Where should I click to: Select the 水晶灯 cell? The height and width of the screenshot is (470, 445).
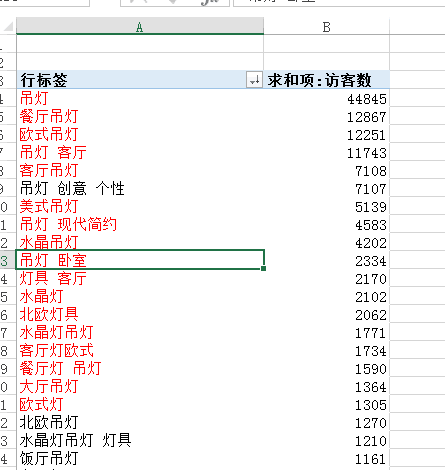click(x=140, y=296)
